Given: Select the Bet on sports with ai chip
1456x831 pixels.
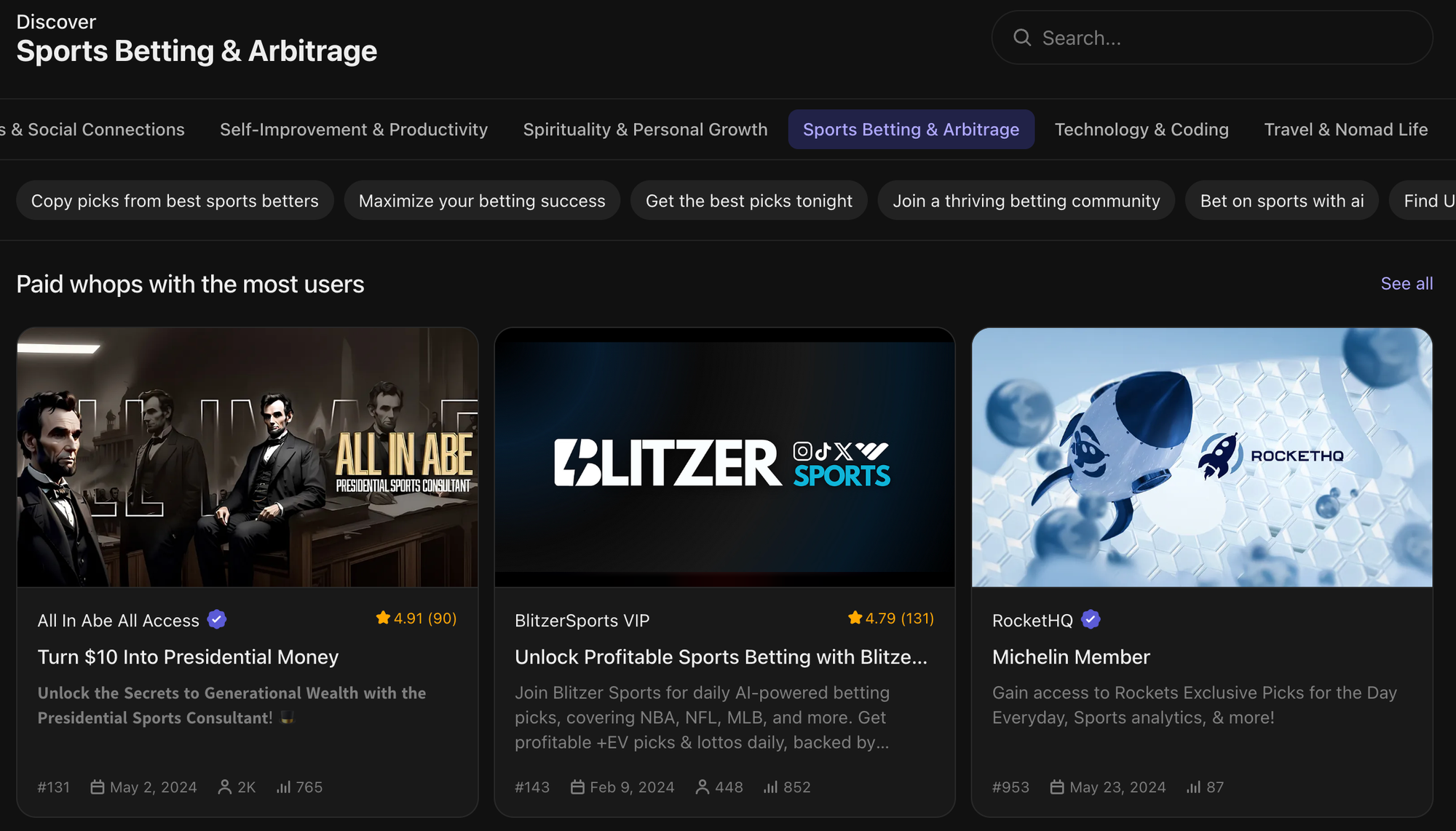Looking at the screenshot, I should [x=1281, y=200].
